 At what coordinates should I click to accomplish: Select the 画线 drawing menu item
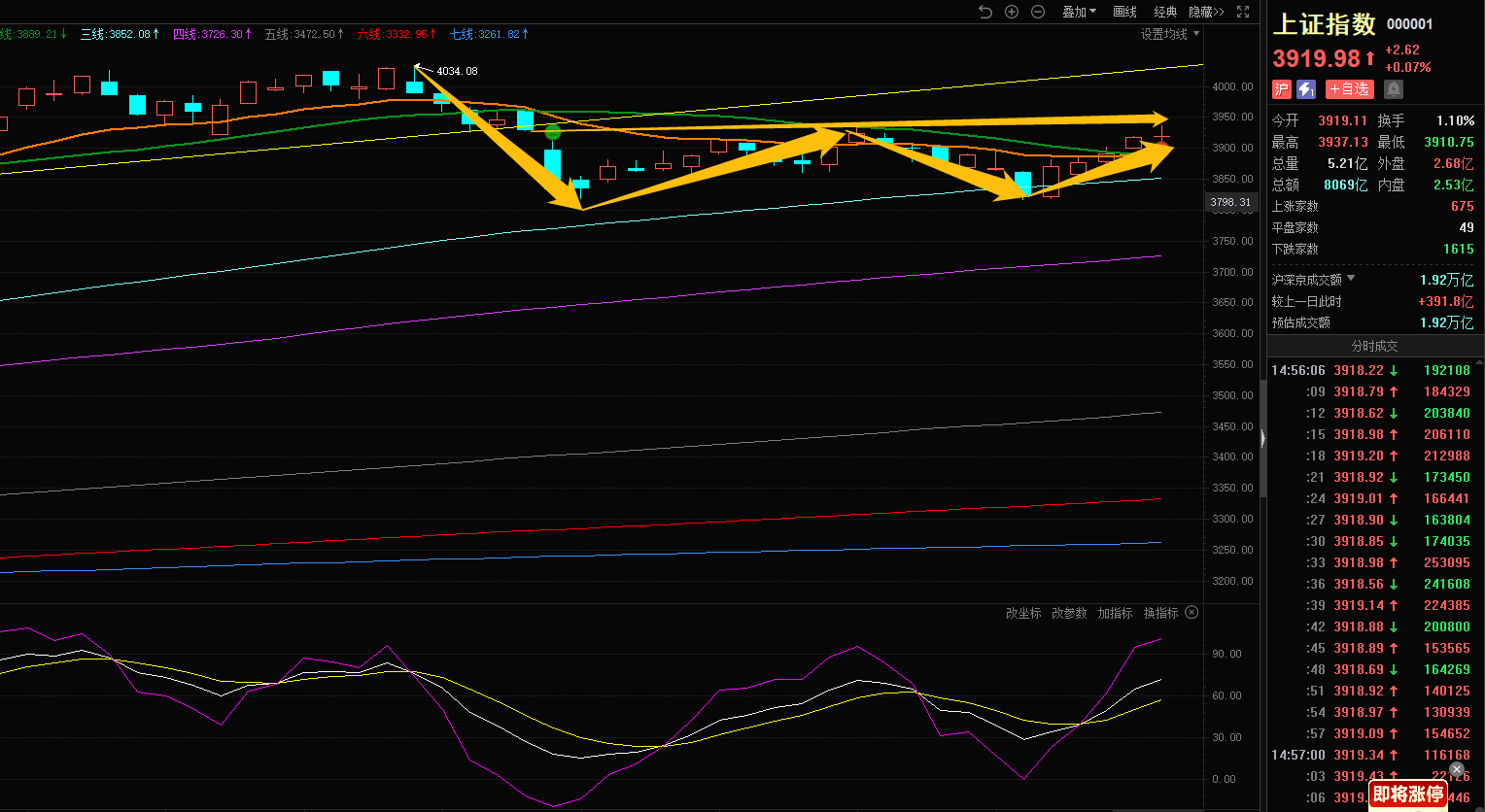(1124, 12)
